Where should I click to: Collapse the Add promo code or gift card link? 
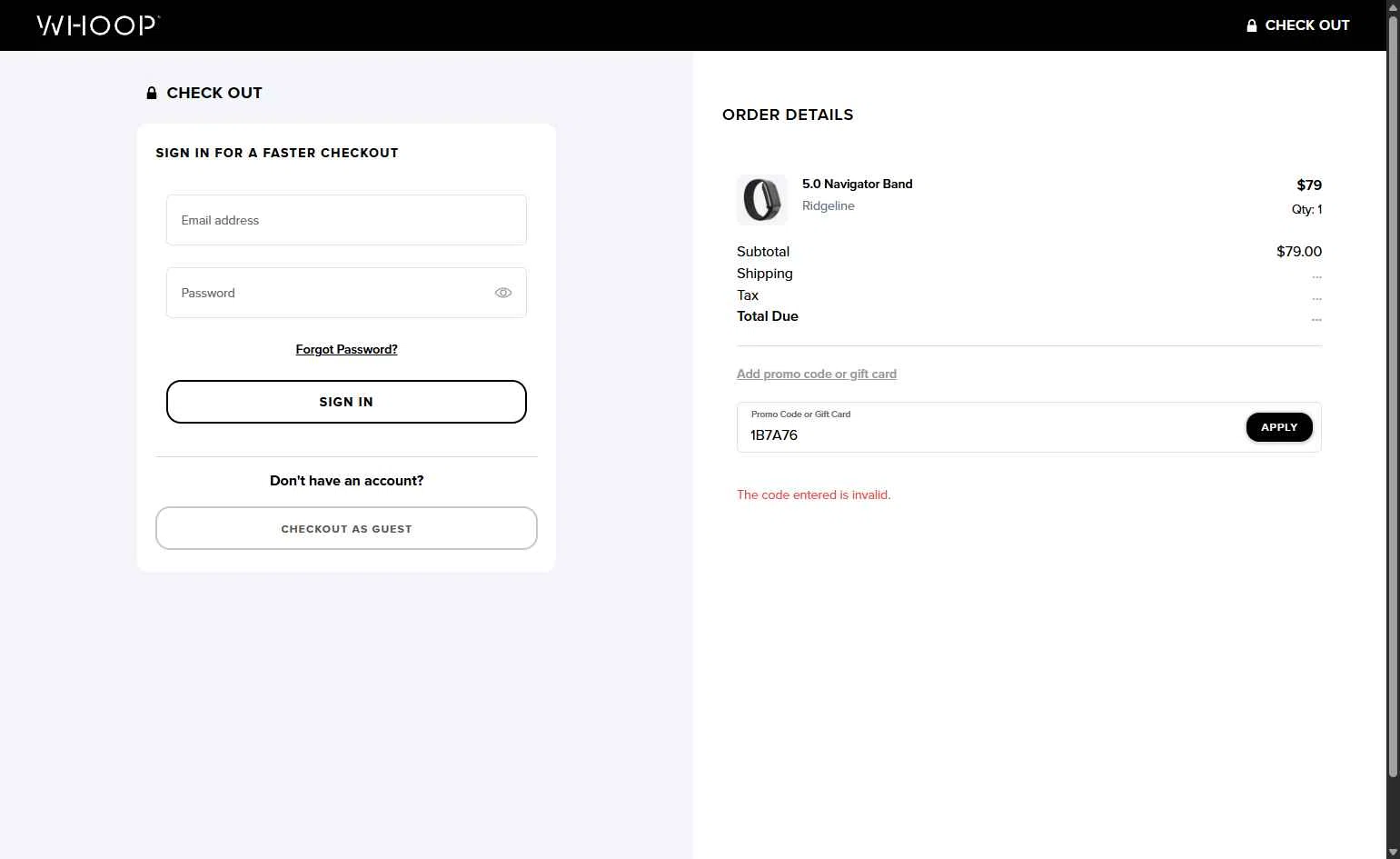point(817,374)
